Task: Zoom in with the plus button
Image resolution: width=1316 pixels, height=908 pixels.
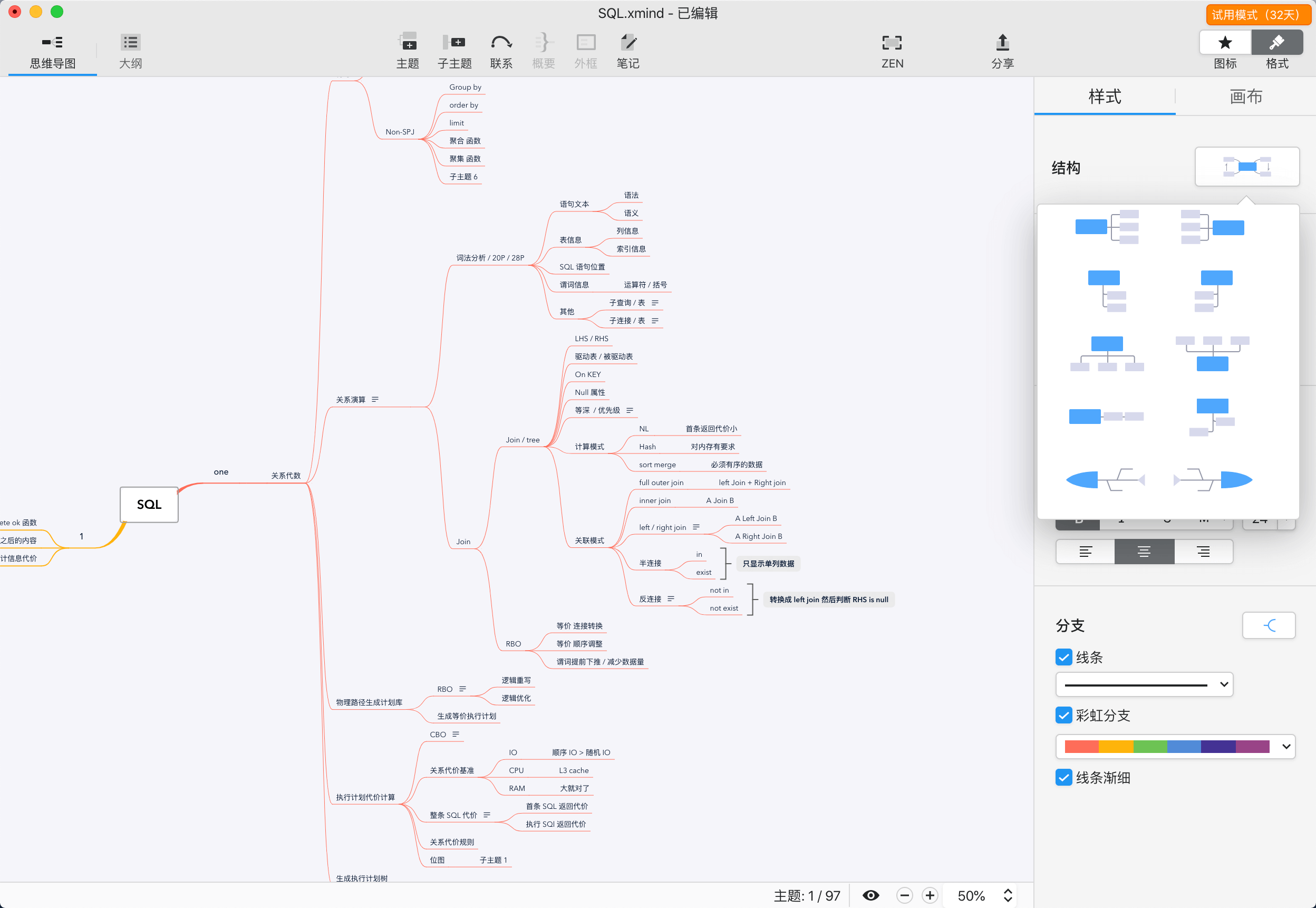Action: pyautogui.click(x=930, y=895)
